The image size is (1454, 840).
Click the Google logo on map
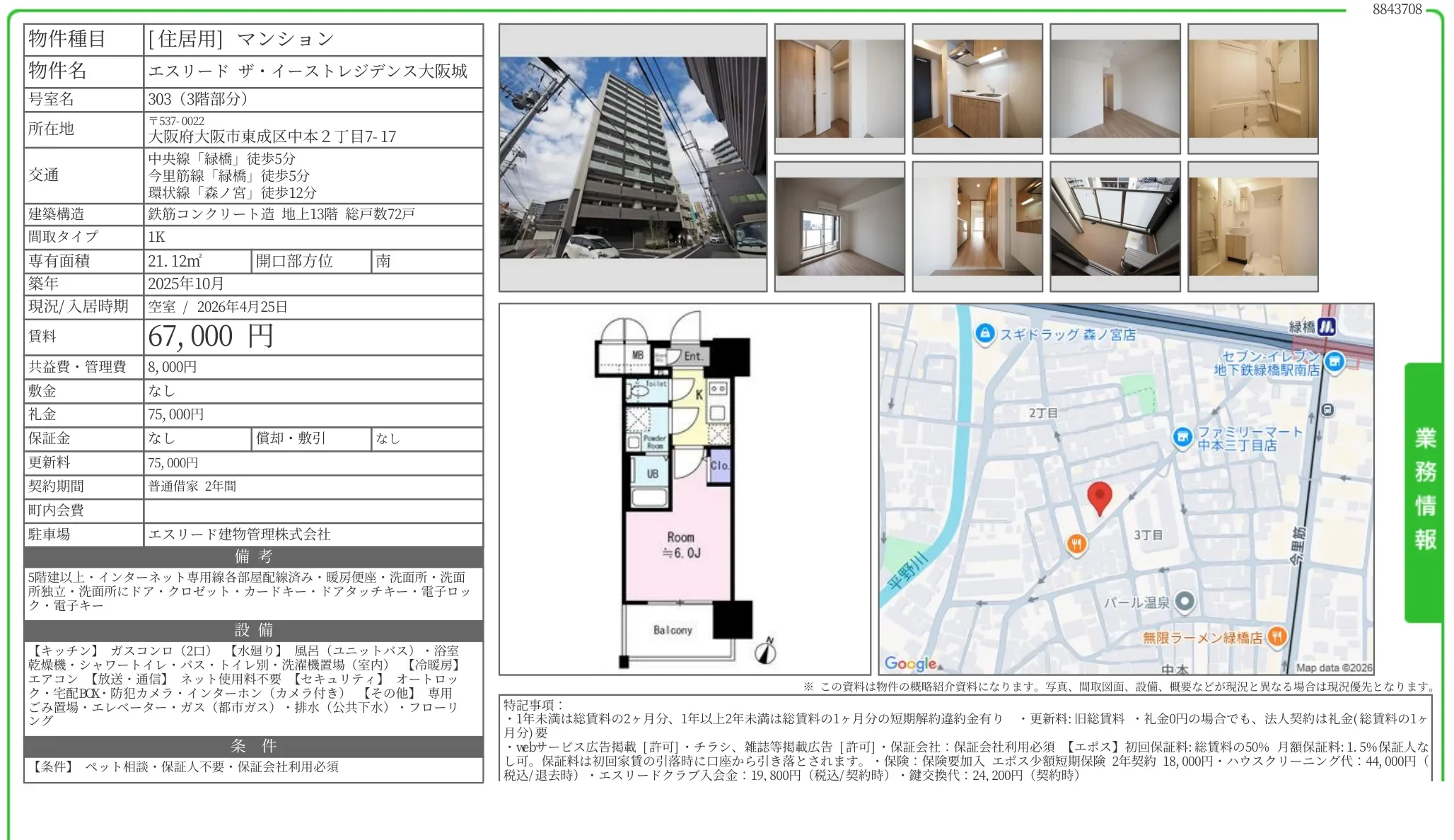point(910,663)
